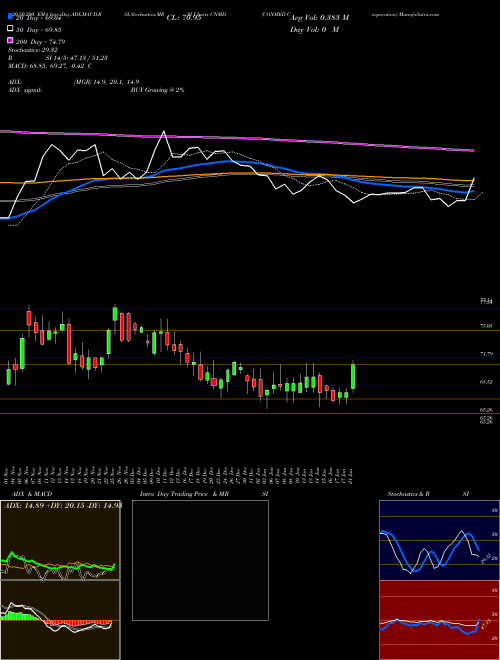
Task: Select the '50 Day = 69.85' legend text
Action: tap(41, 30)
